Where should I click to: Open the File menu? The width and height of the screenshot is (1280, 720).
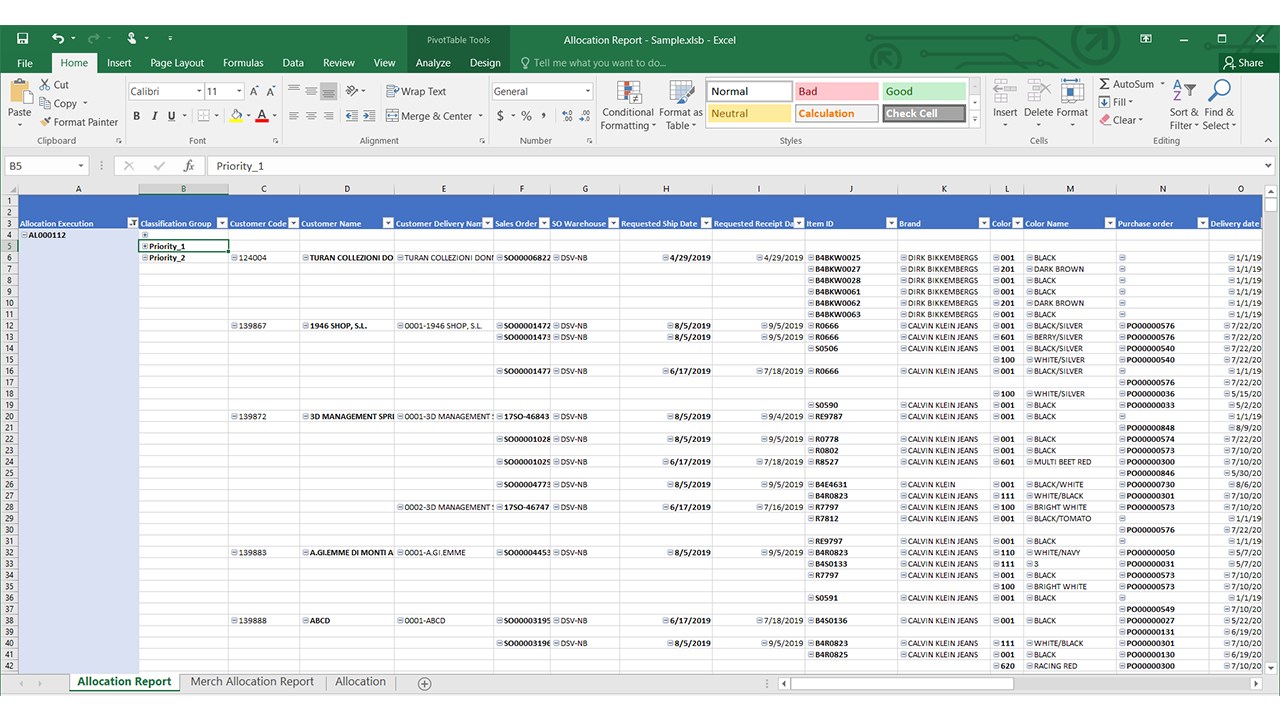(25, 63)
